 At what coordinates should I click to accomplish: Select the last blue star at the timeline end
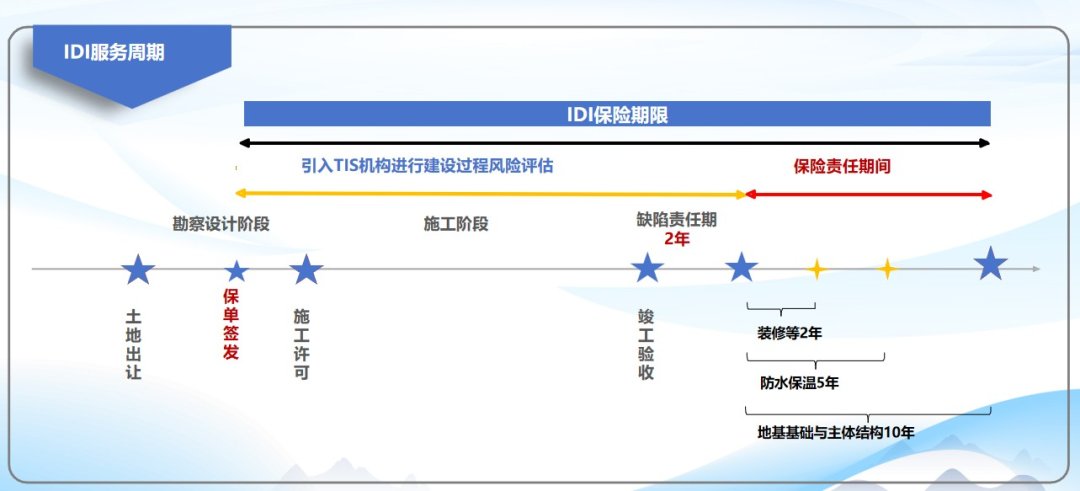pyautogui.click(x=991, y=265)
